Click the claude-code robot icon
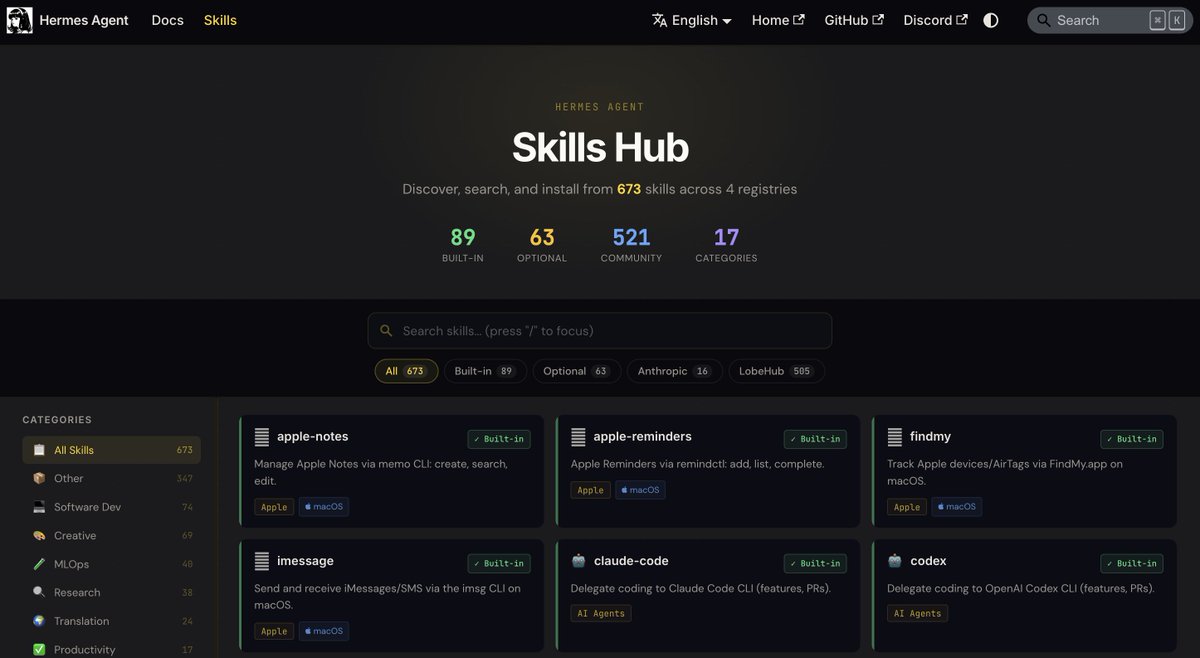This screenshot has width=1200, height=658. [x=578, y=561]
